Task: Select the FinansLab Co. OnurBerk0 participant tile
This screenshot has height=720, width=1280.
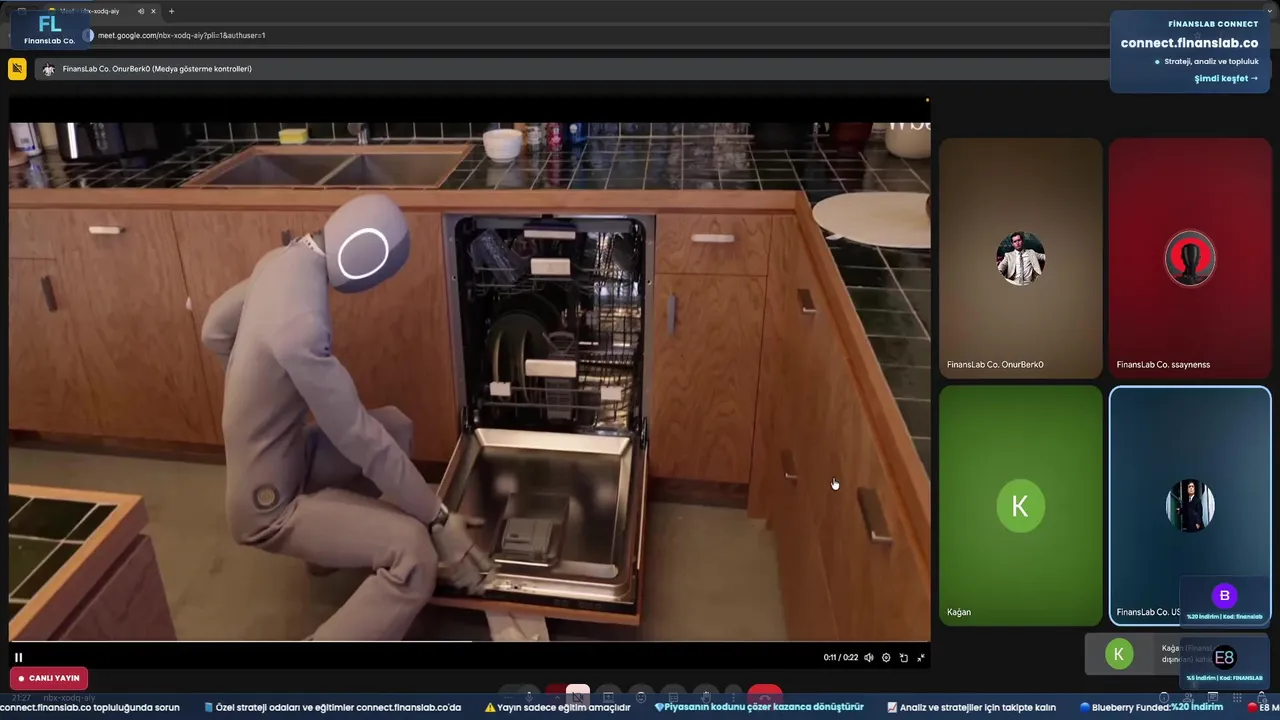Action: pos(1020,258)
